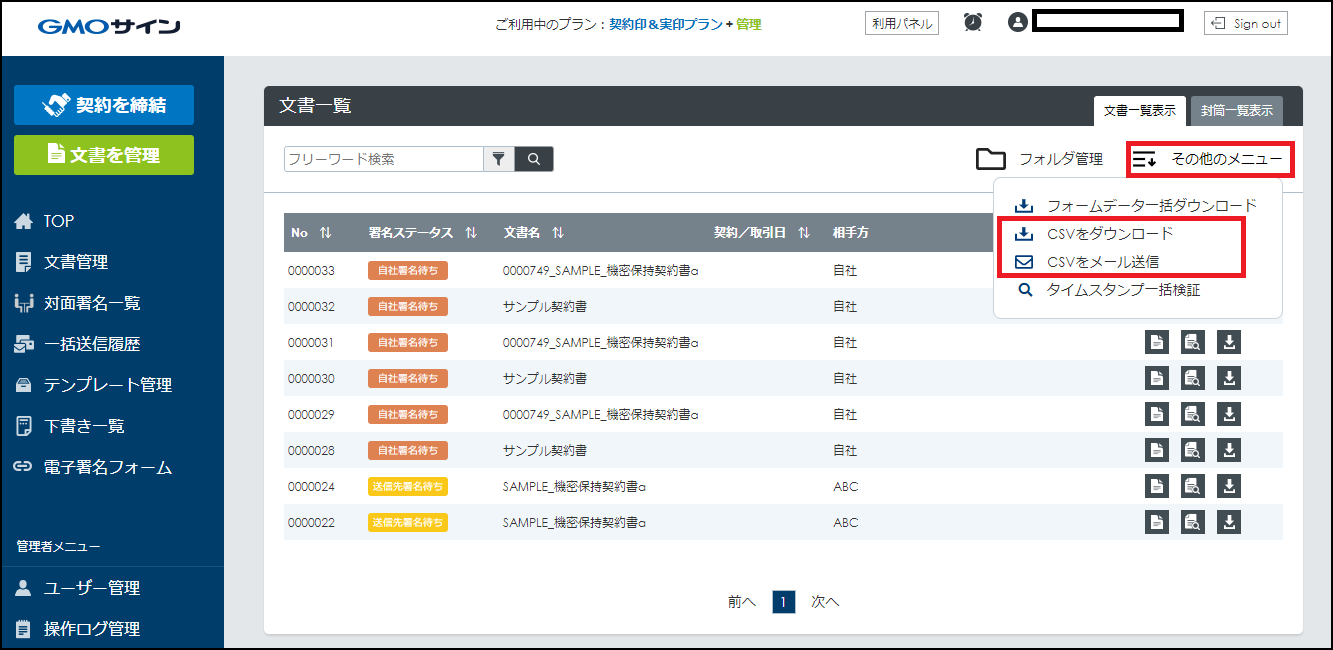Open TOP in the sidebar
This screenshot has width=1333, height=650.
pos(44,221)
